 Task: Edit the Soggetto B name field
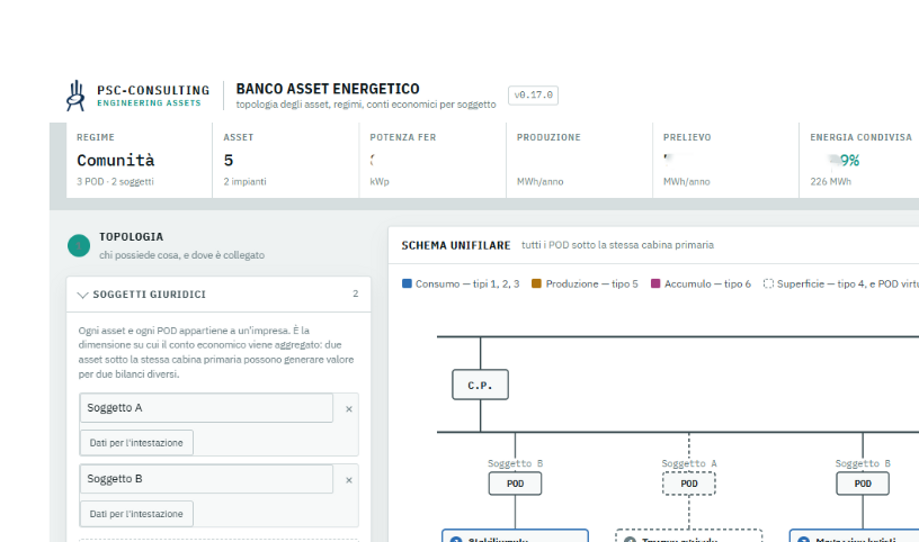coord(206,479)
